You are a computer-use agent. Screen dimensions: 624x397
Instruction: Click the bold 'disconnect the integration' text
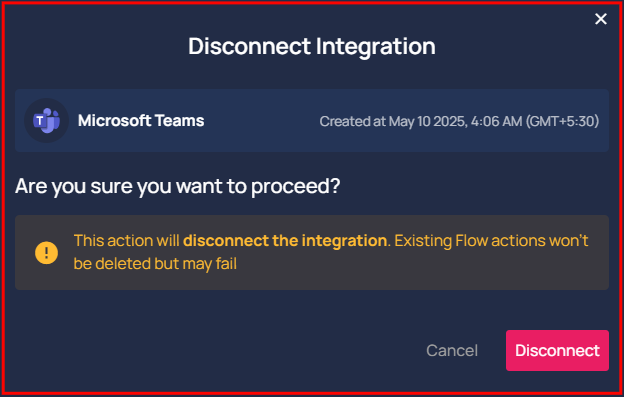click(285, 241)
